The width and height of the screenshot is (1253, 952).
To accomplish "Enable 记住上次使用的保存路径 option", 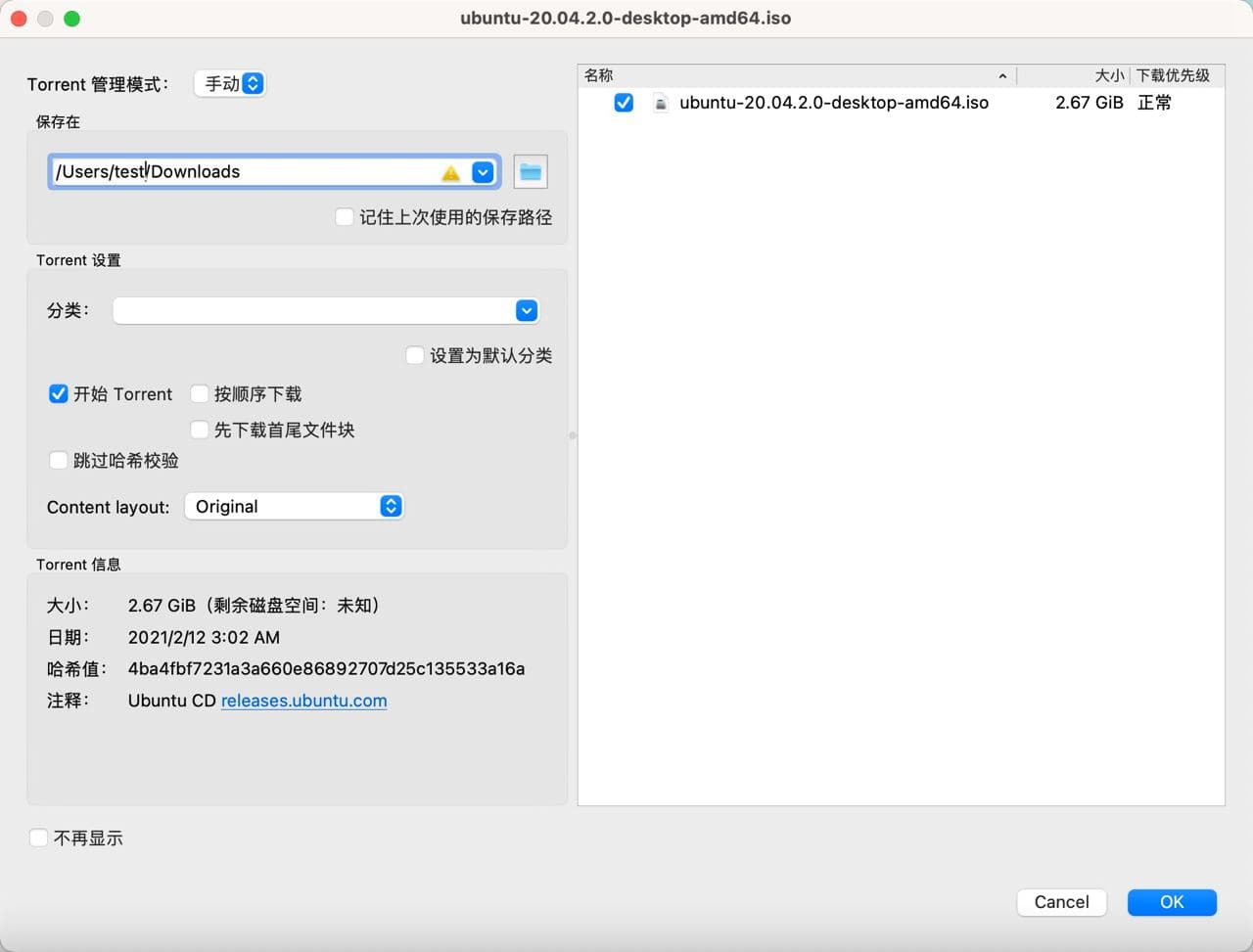I will (x=345, y=216).
